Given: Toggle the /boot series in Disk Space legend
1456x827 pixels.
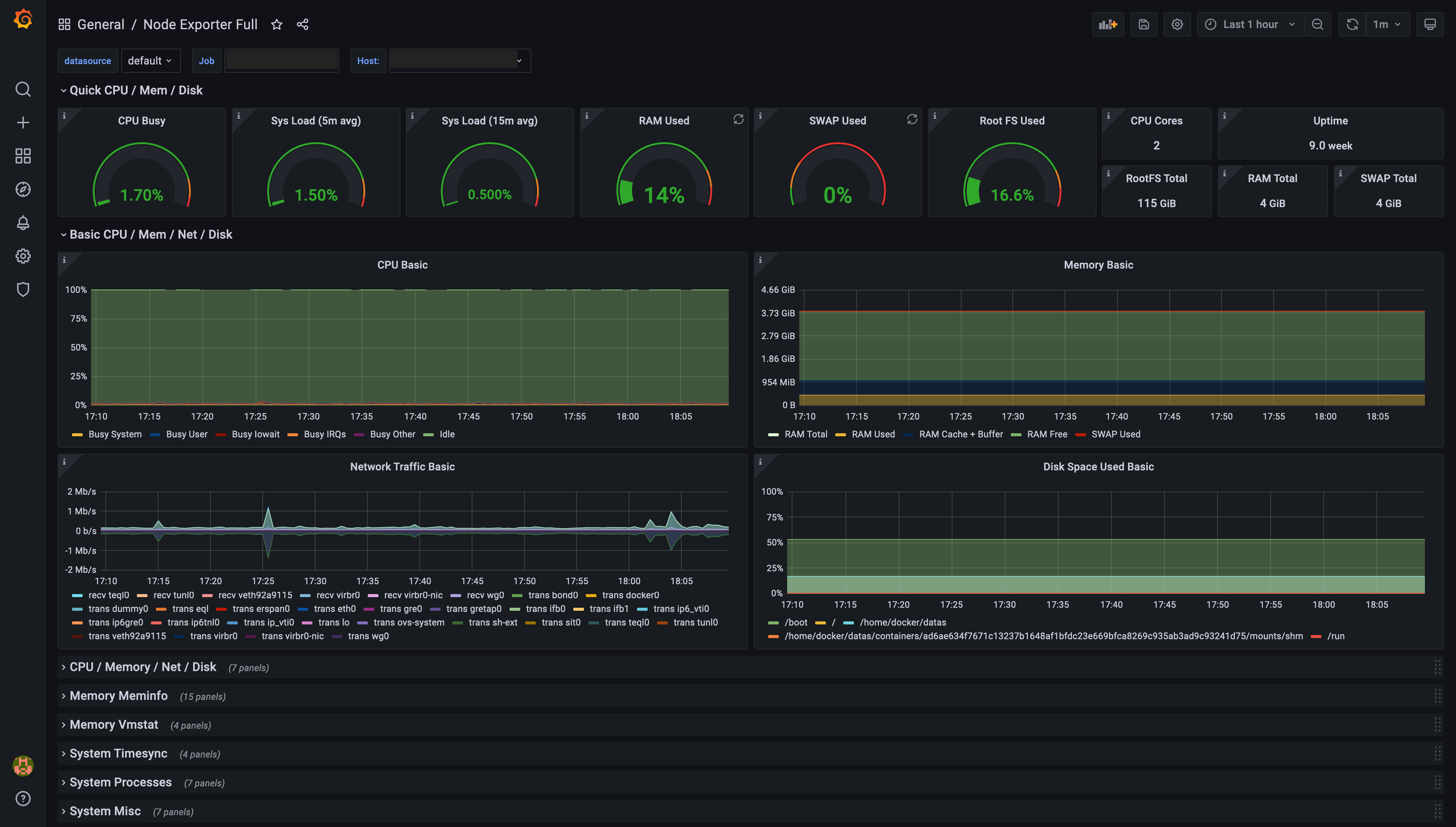Looking at the screenshot, I should 796,622.
